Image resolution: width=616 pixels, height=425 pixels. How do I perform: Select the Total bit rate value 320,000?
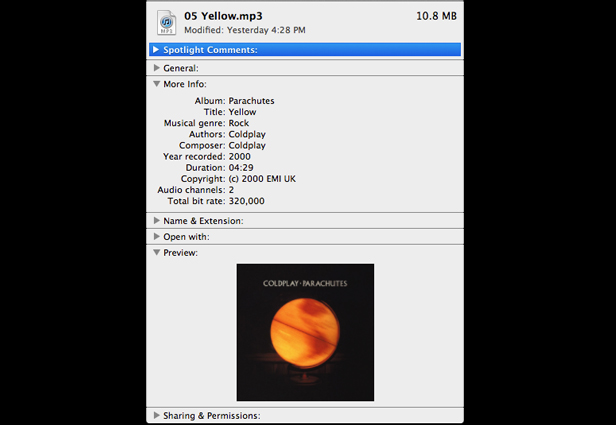click(247, 201)
